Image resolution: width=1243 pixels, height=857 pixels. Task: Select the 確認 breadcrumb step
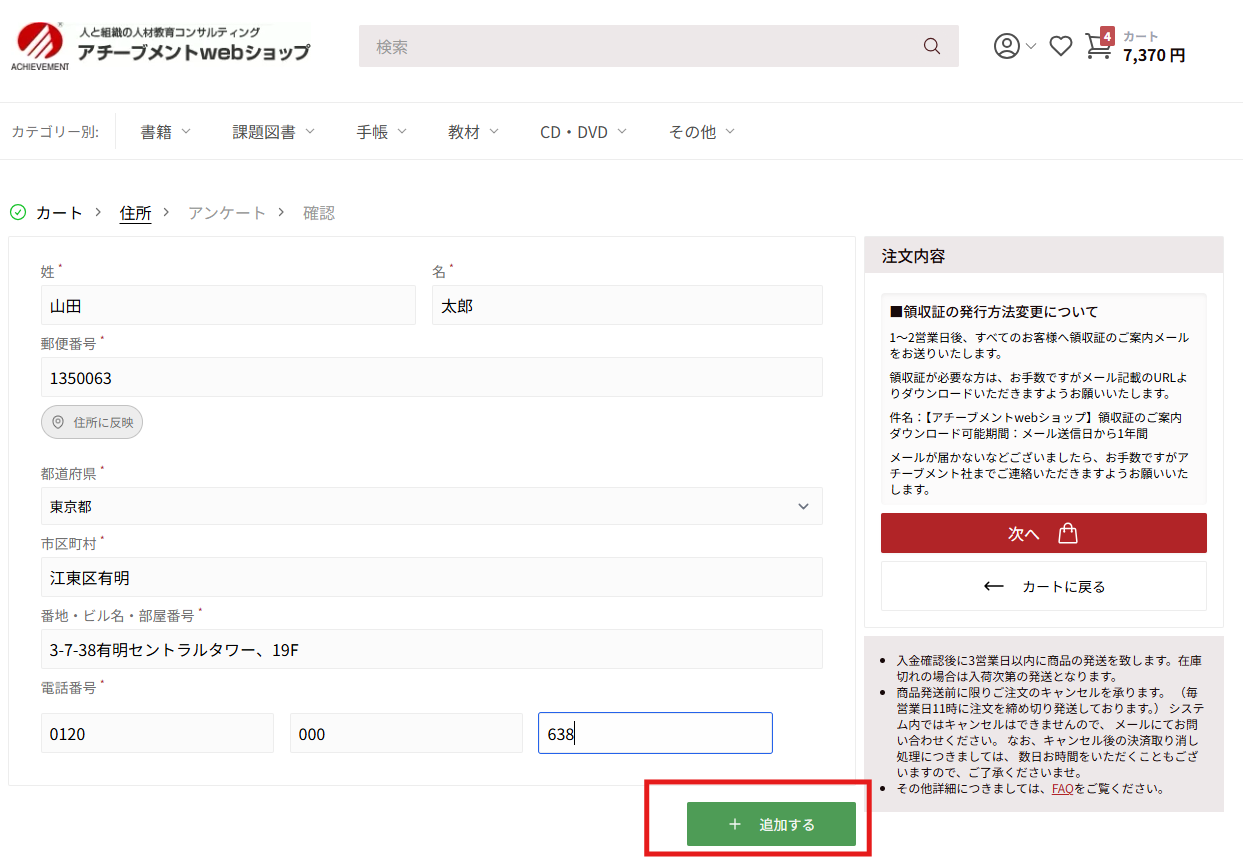point(319,213)
